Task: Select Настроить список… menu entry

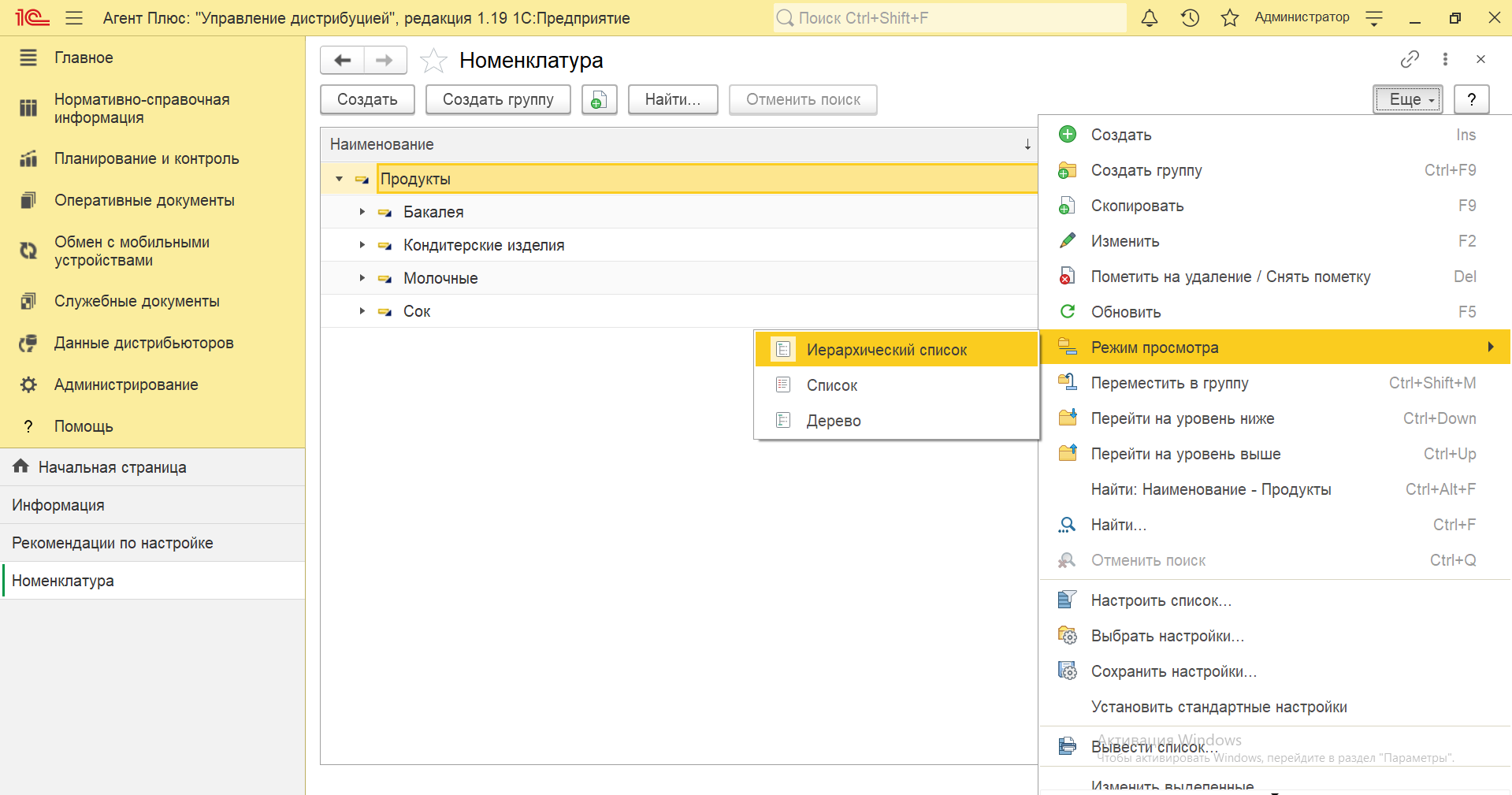Action: pyautogui.click(x=1276, y=600)
